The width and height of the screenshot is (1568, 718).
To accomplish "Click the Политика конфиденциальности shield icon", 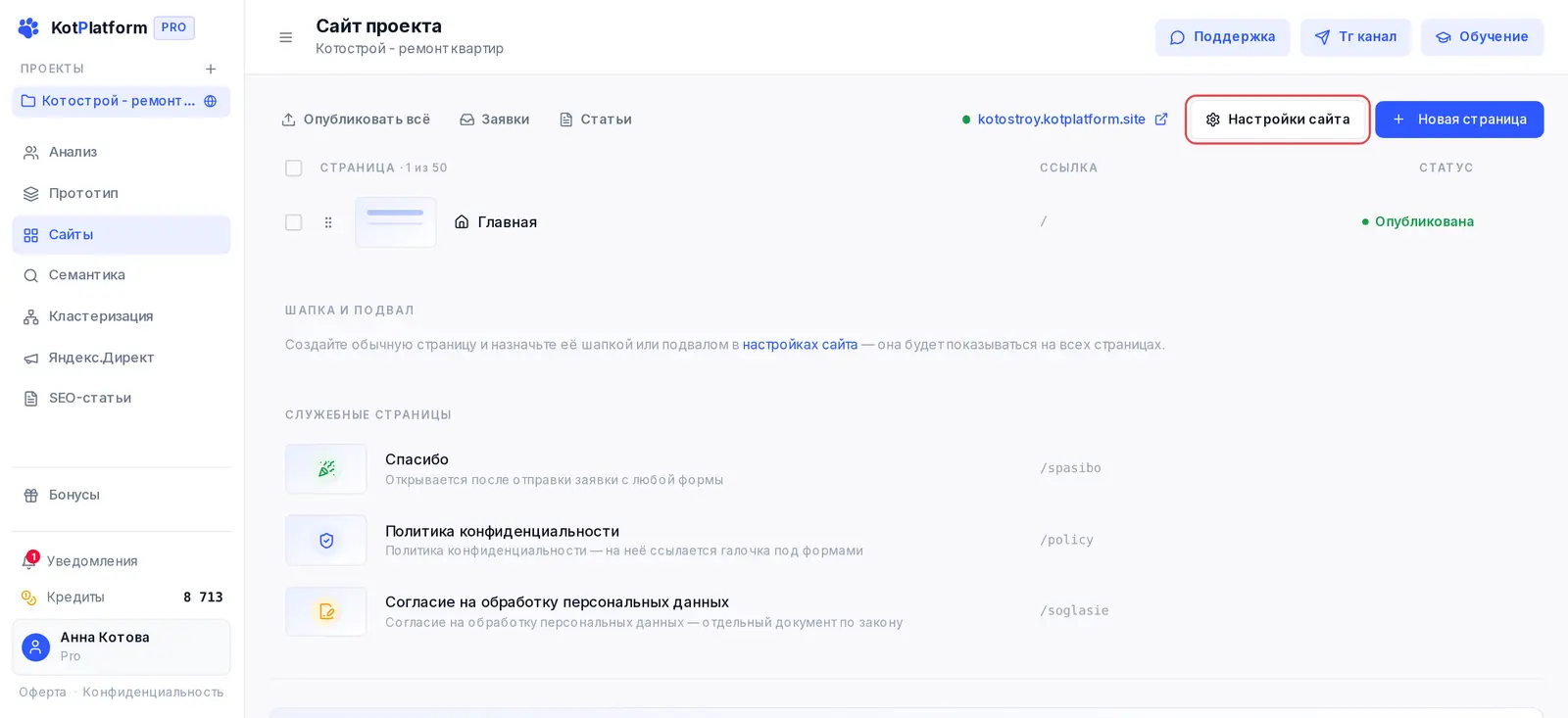I will click(326, 540).
